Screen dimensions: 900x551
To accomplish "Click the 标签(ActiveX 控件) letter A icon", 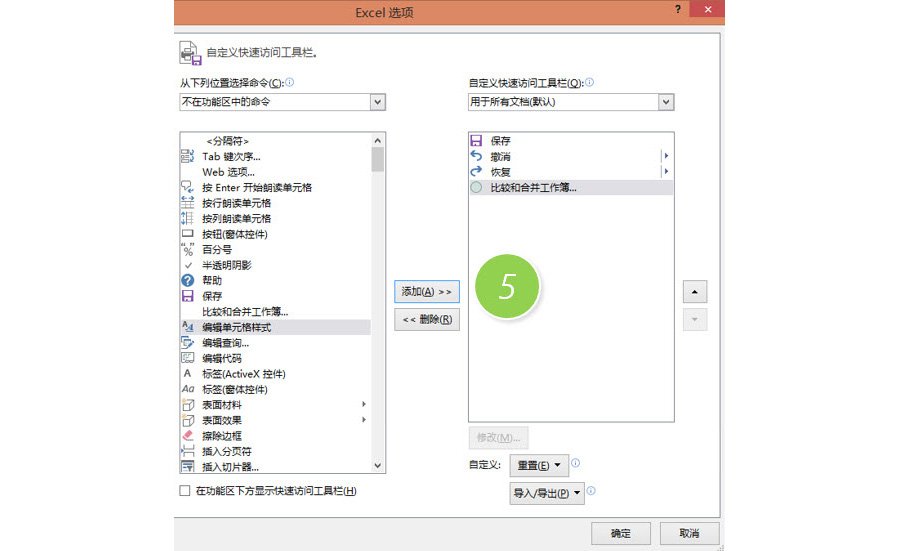I will [x=187, y=373].
